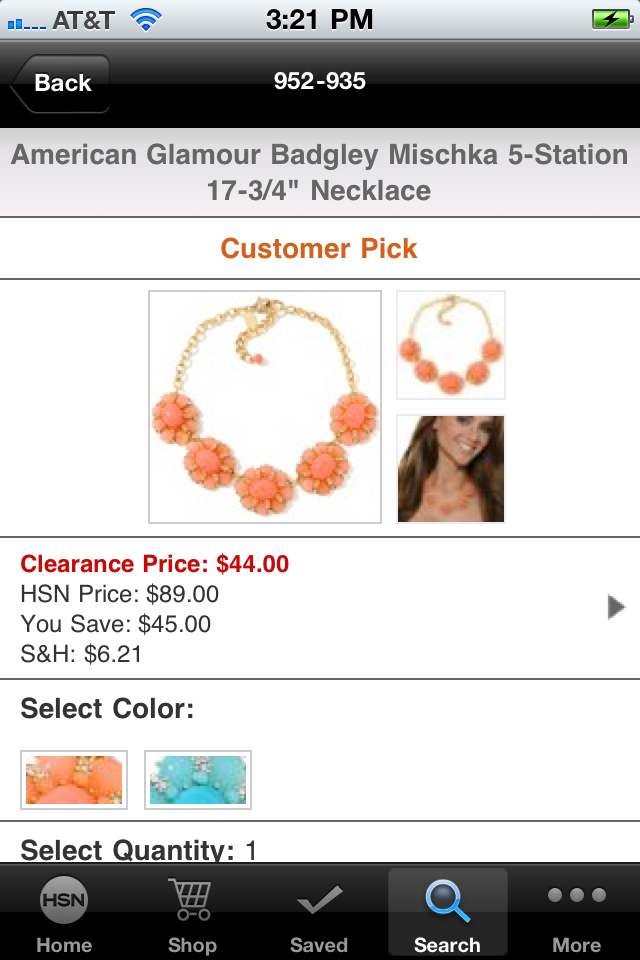The width and height of the screenshot is (640, 960).
Task: Expand price details with the arrow
Action: tap(616, 607)
